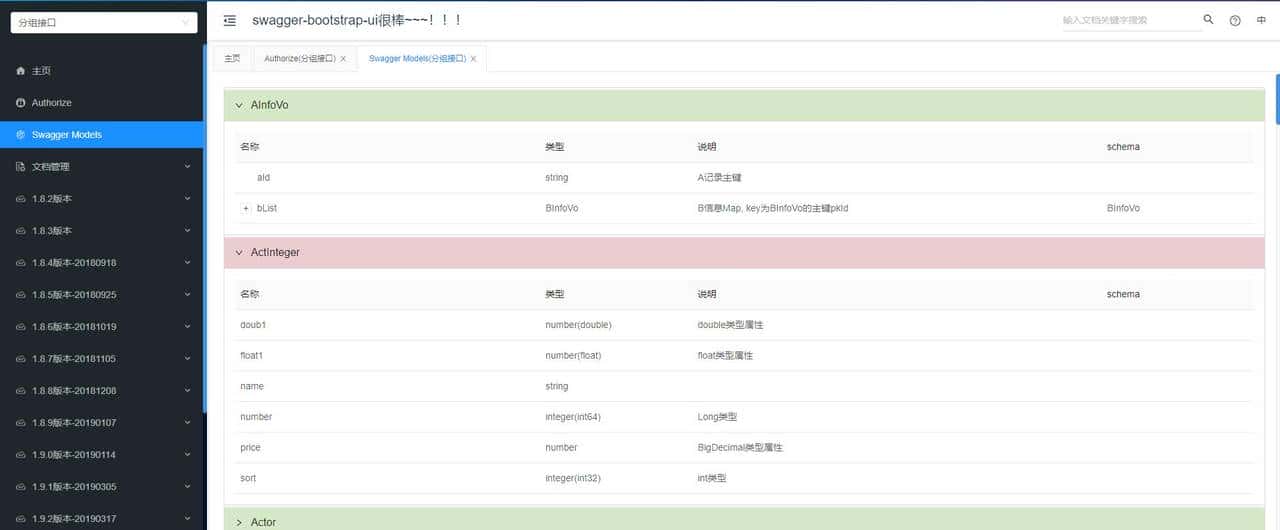Click the 文档管理 folder icon
Viewport: 1280px width, 530px height.
pos(21,167)
